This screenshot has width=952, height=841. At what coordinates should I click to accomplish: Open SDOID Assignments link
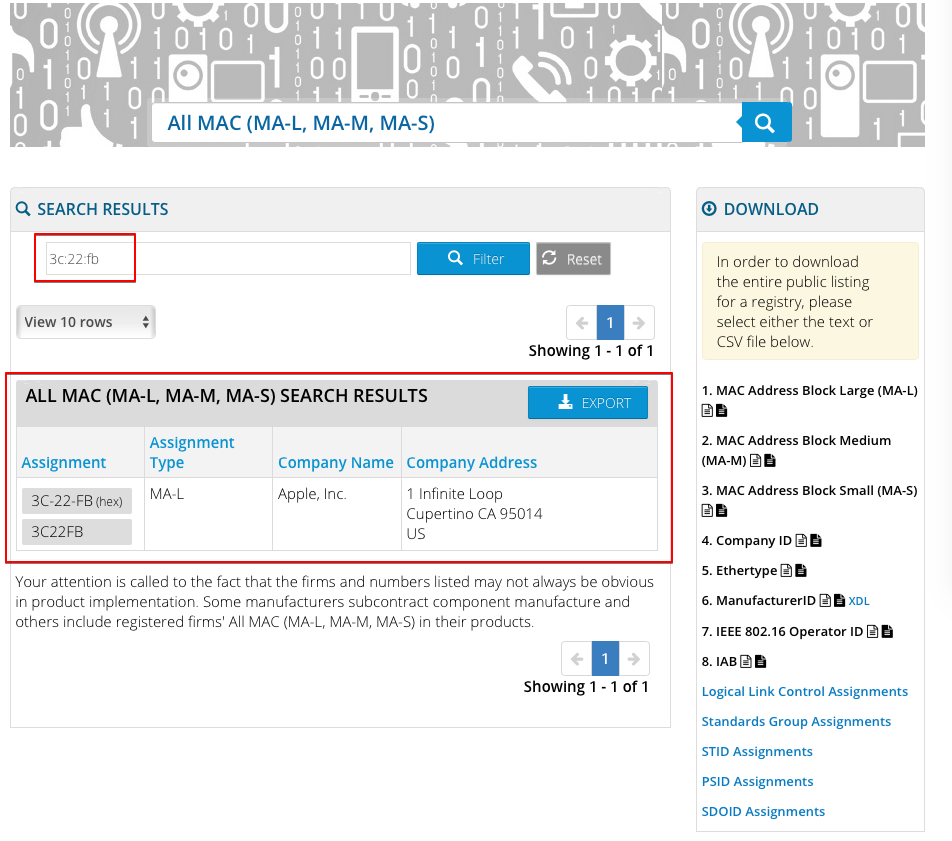click(x=763, y=811)
